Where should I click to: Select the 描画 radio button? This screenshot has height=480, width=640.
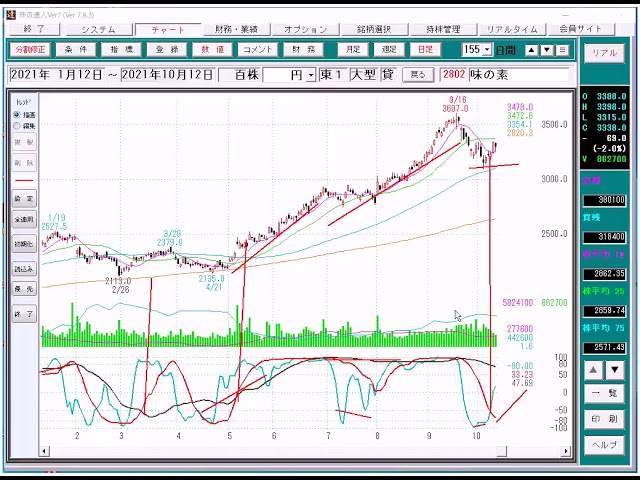(x=17, y=115)
